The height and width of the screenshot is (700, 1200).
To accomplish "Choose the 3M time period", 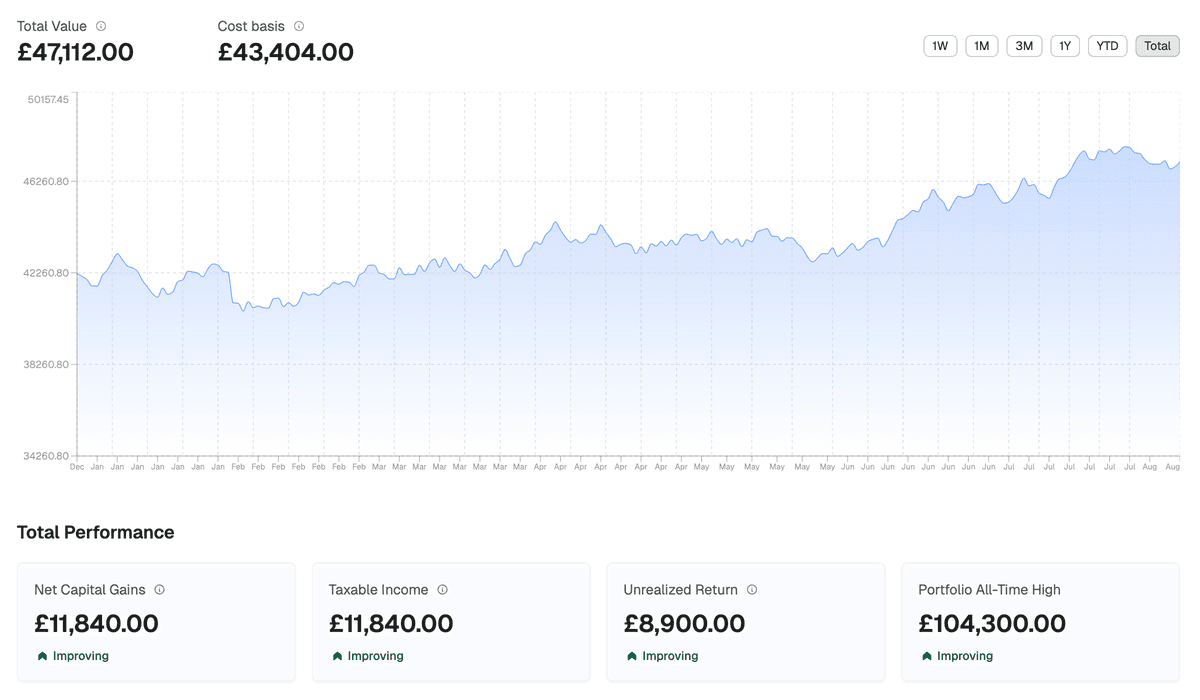I will click(1024, 46).
